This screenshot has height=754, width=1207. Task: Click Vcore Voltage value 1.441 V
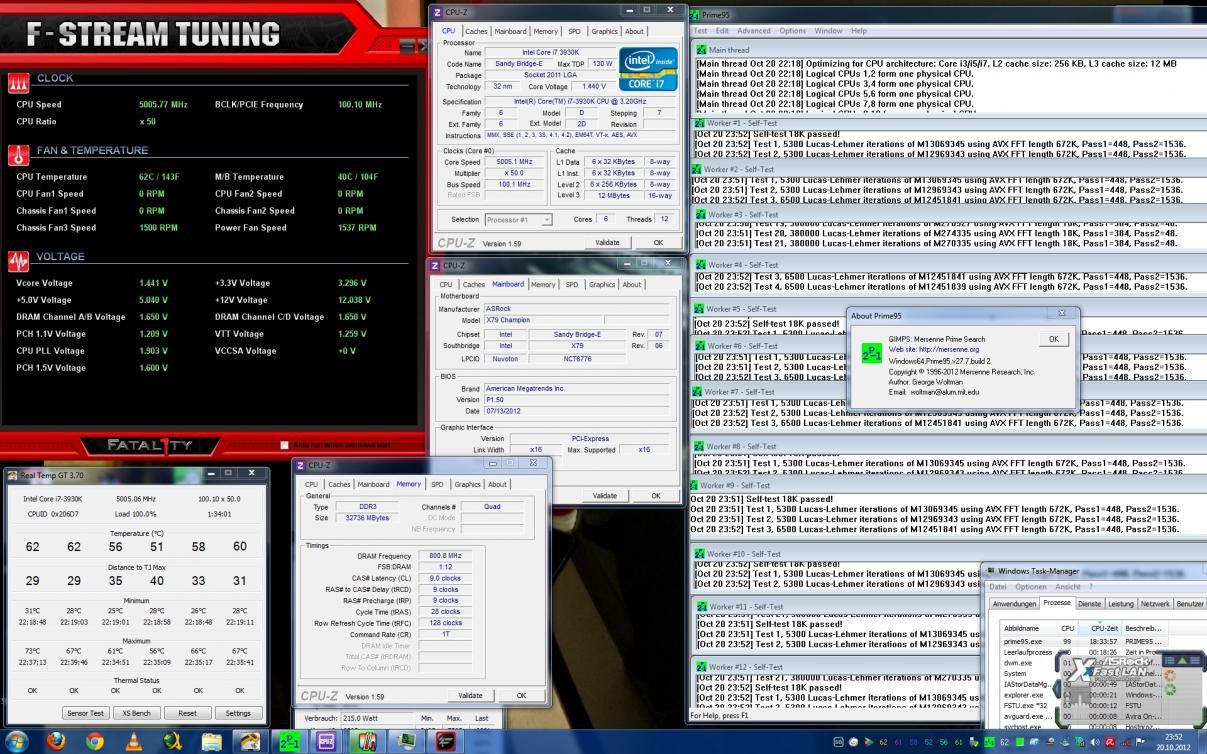coord(154,283)
